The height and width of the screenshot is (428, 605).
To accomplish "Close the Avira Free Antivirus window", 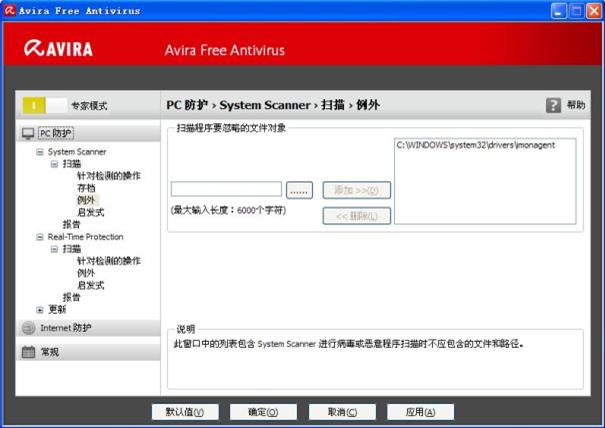I will tap(594, 11).
